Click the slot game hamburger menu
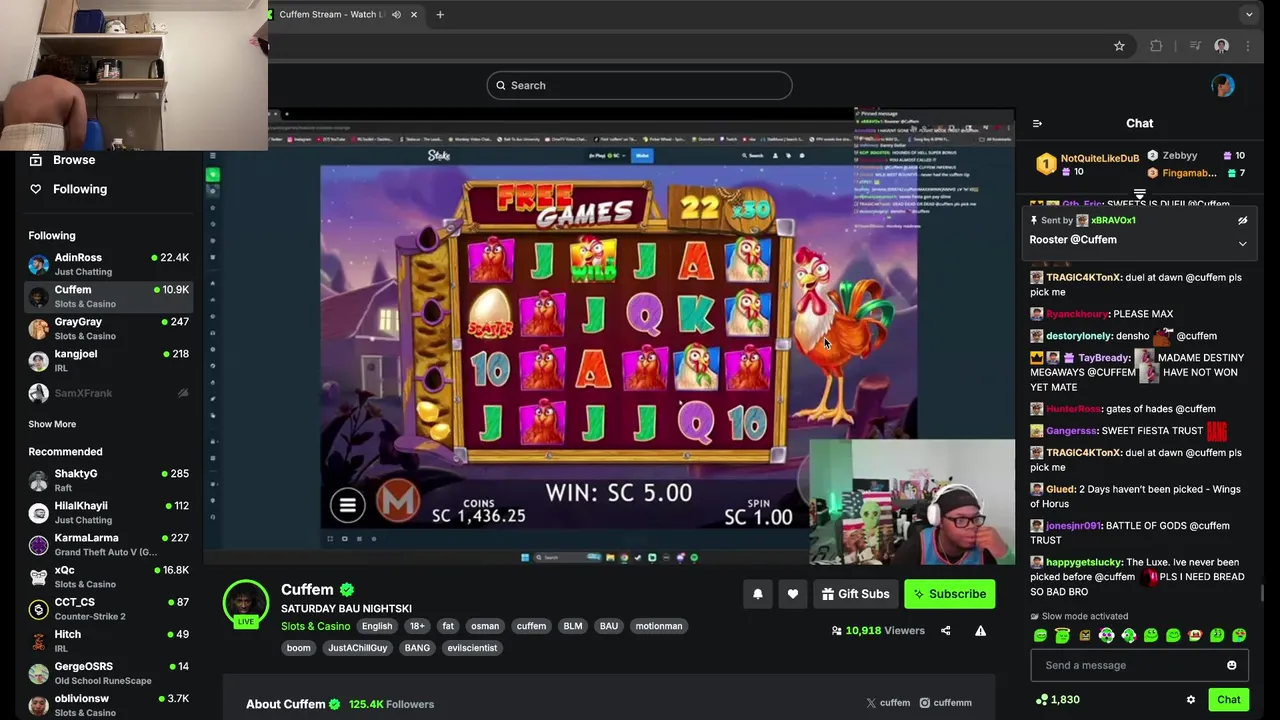The image size is (1280, 720). pyautogui.click(x=347, y=505)
